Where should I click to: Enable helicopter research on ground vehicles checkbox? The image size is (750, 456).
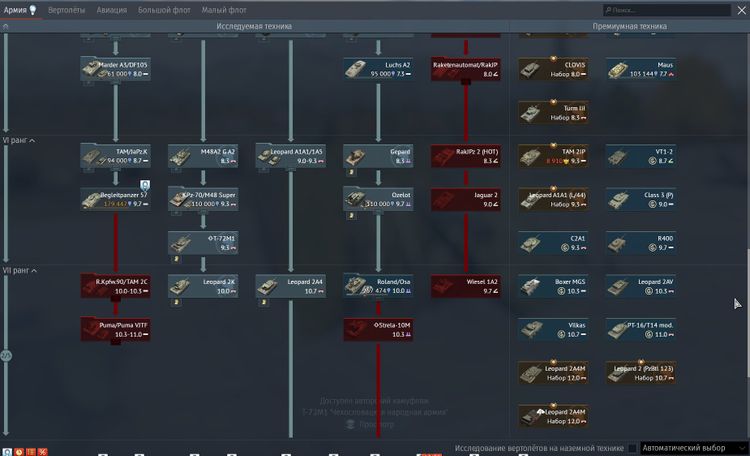coord(632,449)
